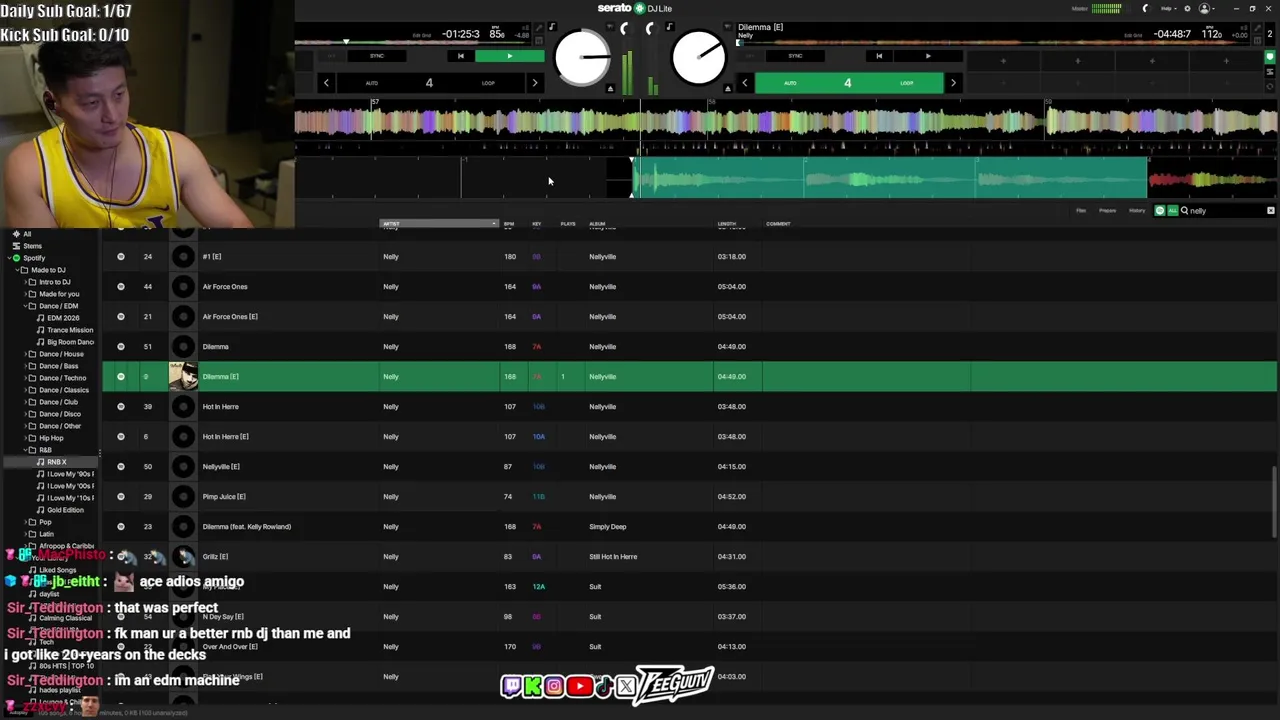Select the RNB X playlist
Image resolution: width=1280 pixels, height=720 pixels.
pyautogui.click(x=57, y=462)
